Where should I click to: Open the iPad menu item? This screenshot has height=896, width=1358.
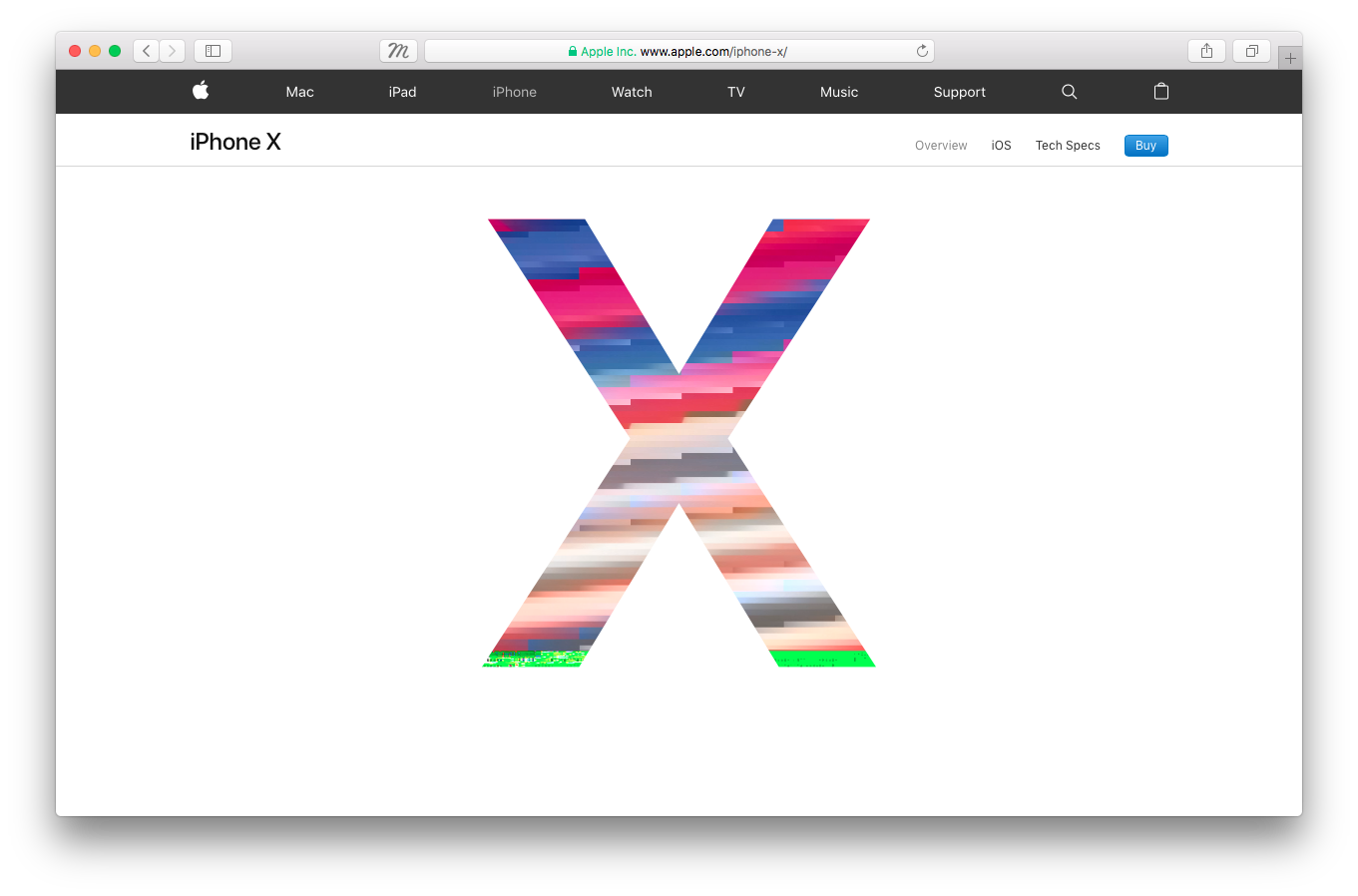tap(403, 92)
